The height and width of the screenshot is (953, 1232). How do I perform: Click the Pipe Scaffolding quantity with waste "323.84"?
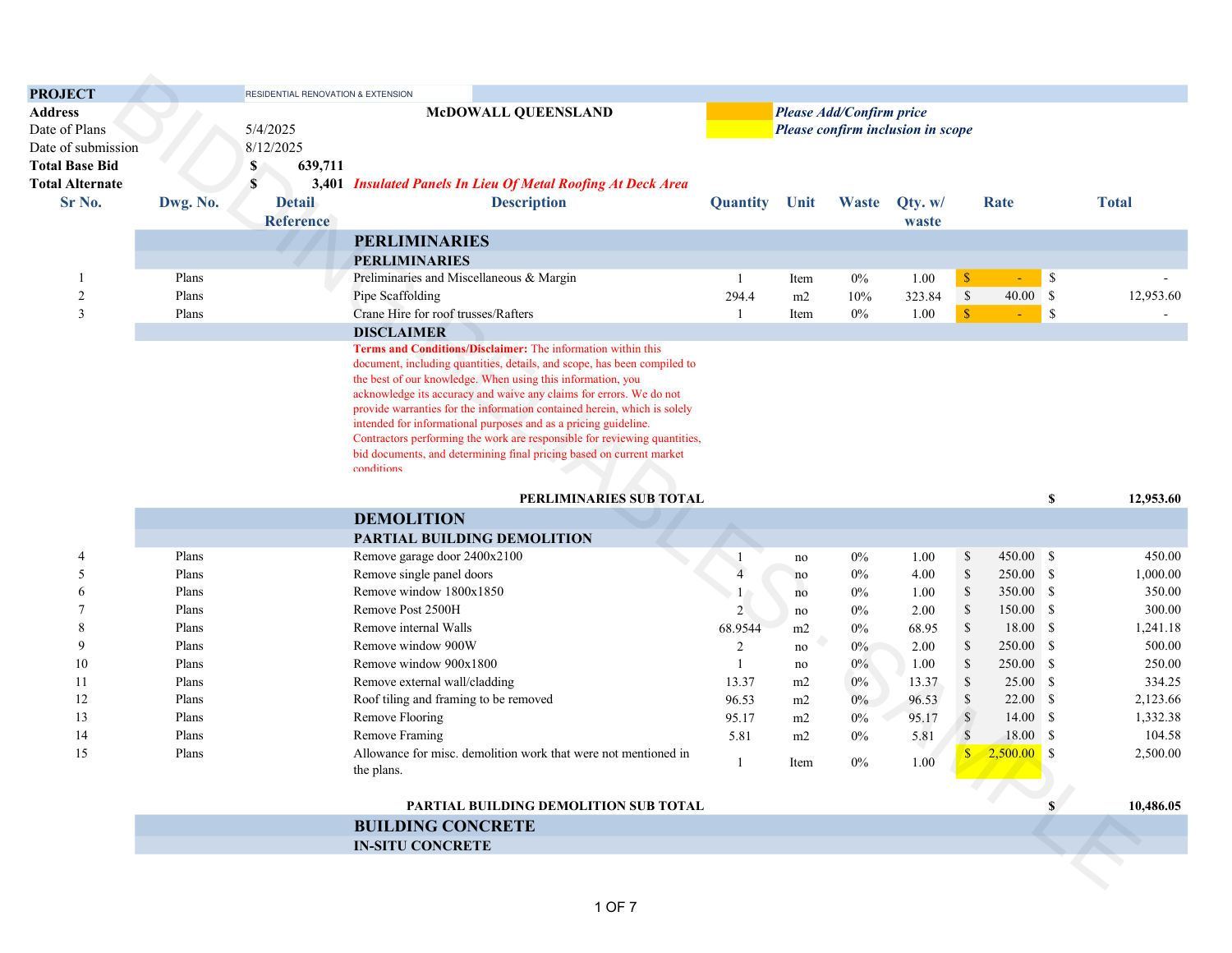[x=922, y=297]
